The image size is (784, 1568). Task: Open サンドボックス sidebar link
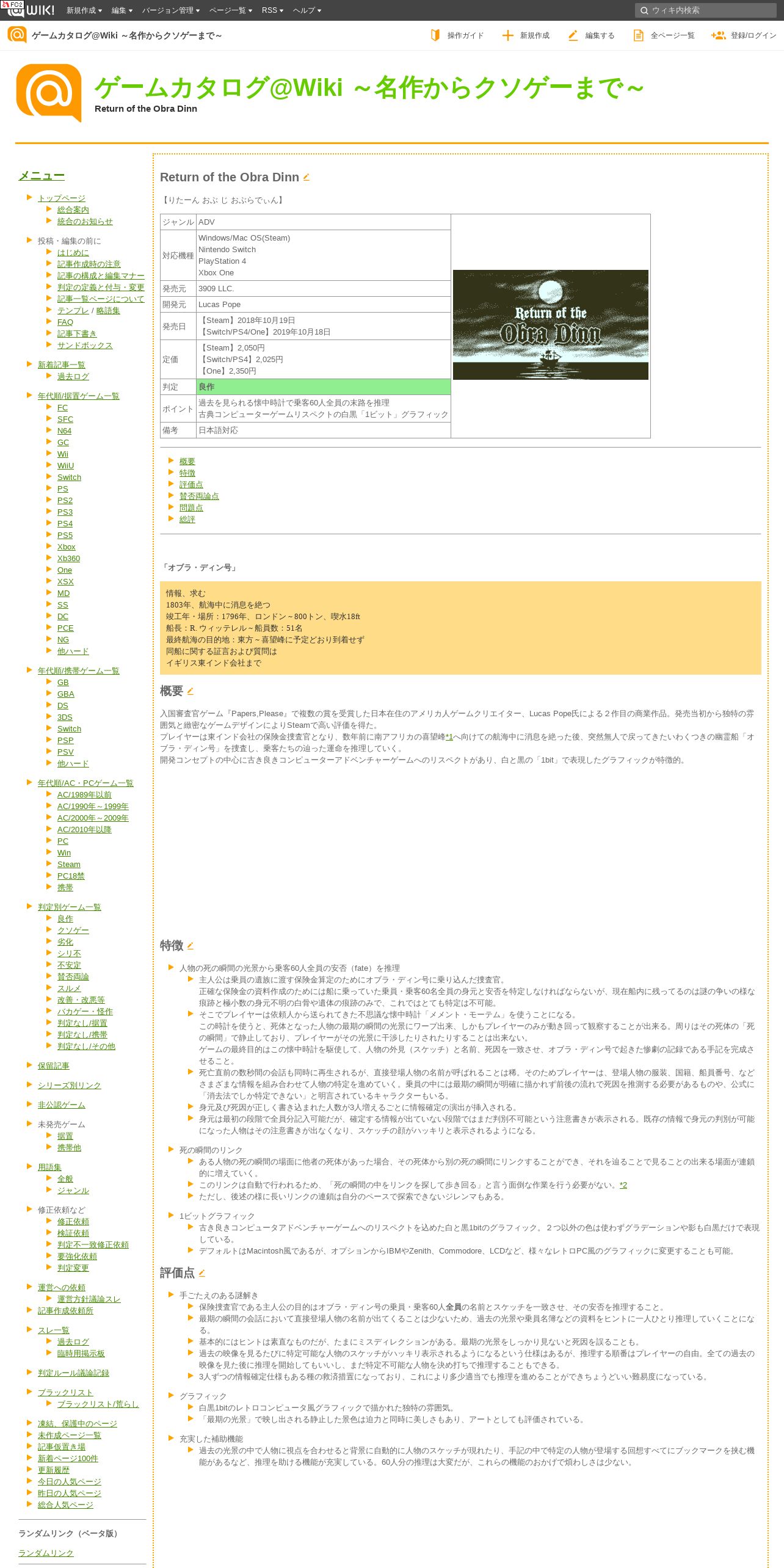tap(85, 346)
